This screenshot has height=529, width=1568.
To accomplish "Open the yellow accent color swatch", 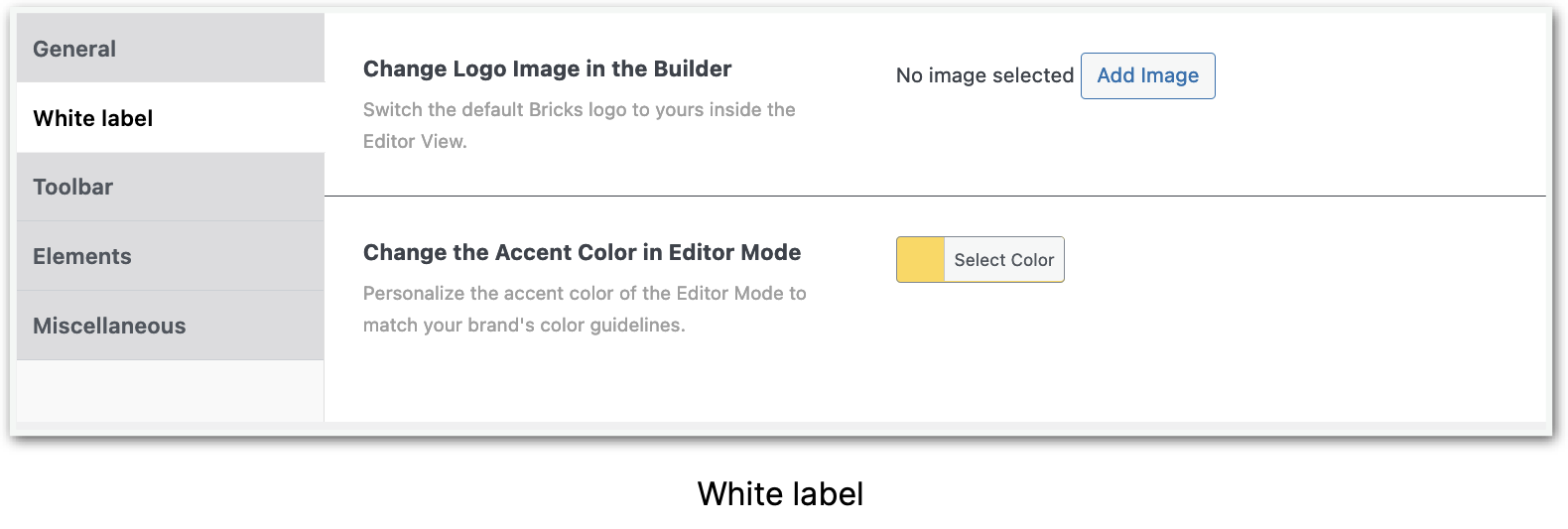I will [920, 260].
